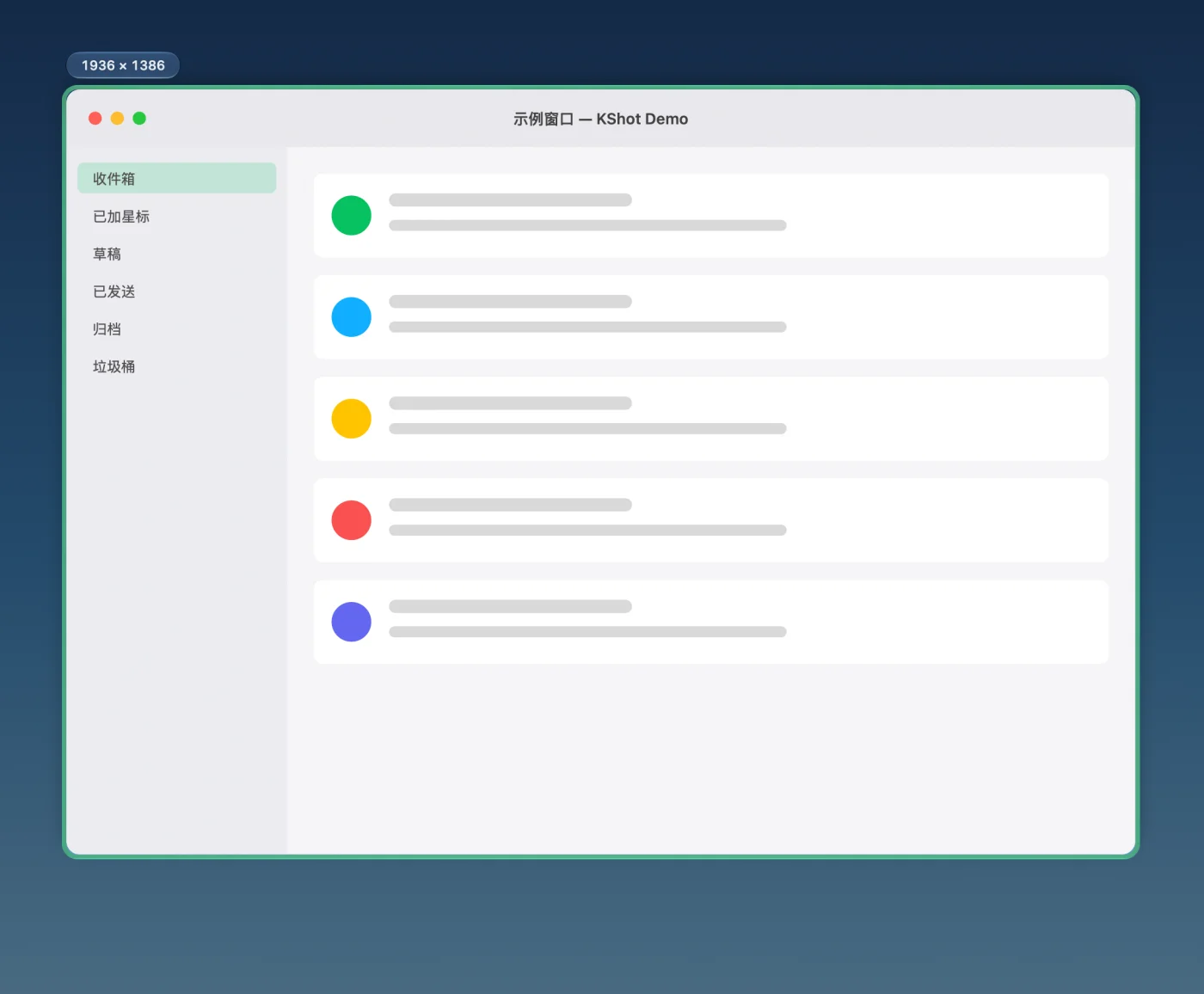Click the red avatar circle in the list
Screen dimensions: 1204x994
pos(351,520)
